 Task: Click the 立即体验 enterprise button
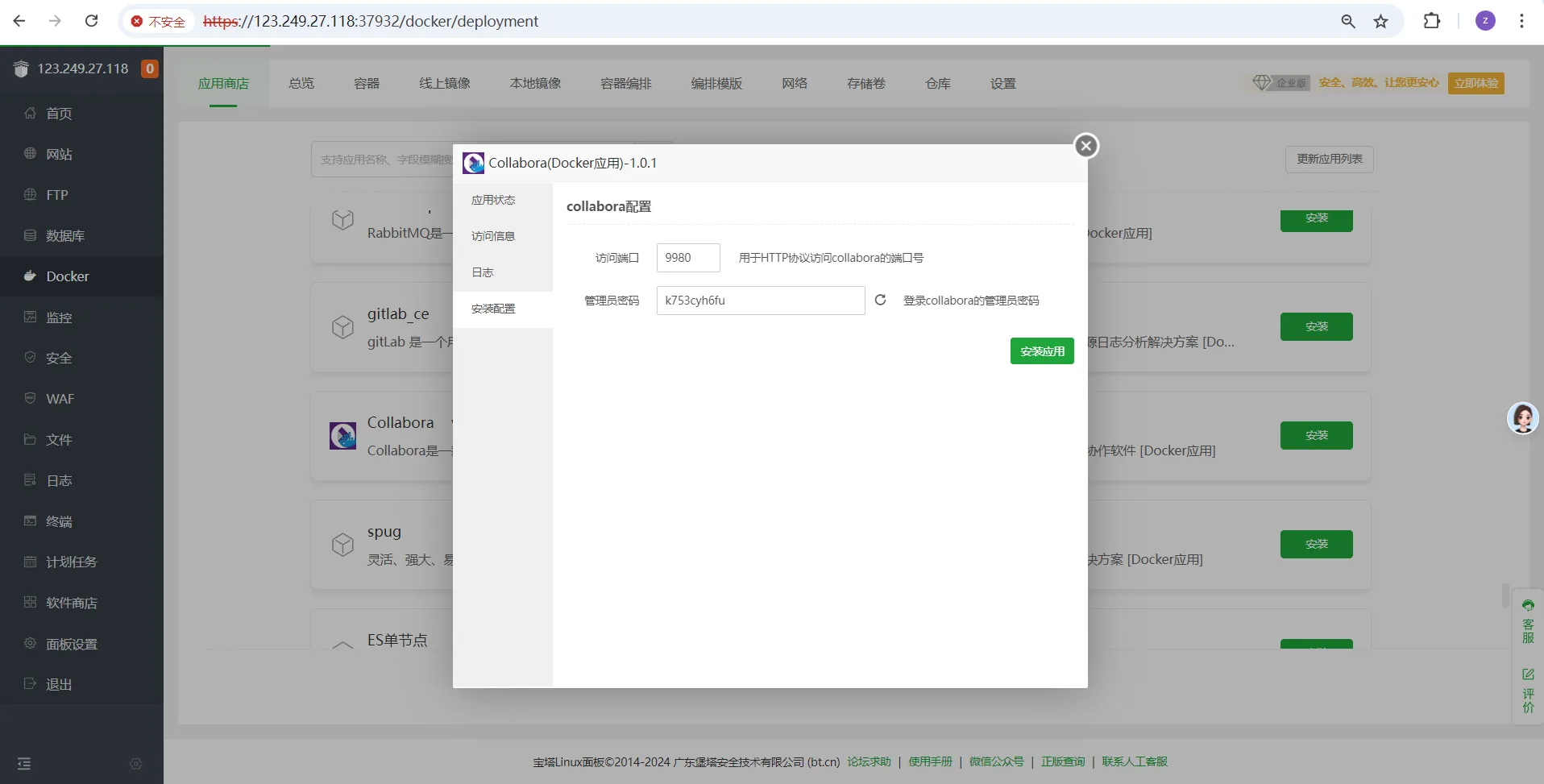[1476, 83]
